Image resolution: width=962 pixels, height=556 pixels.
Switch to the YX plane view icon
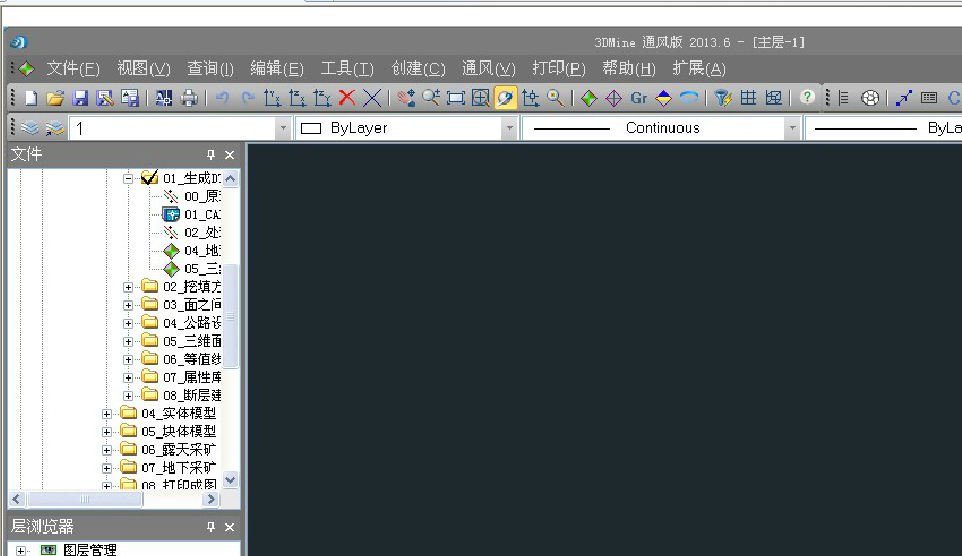pyautogui.click(x=272, y=98)
